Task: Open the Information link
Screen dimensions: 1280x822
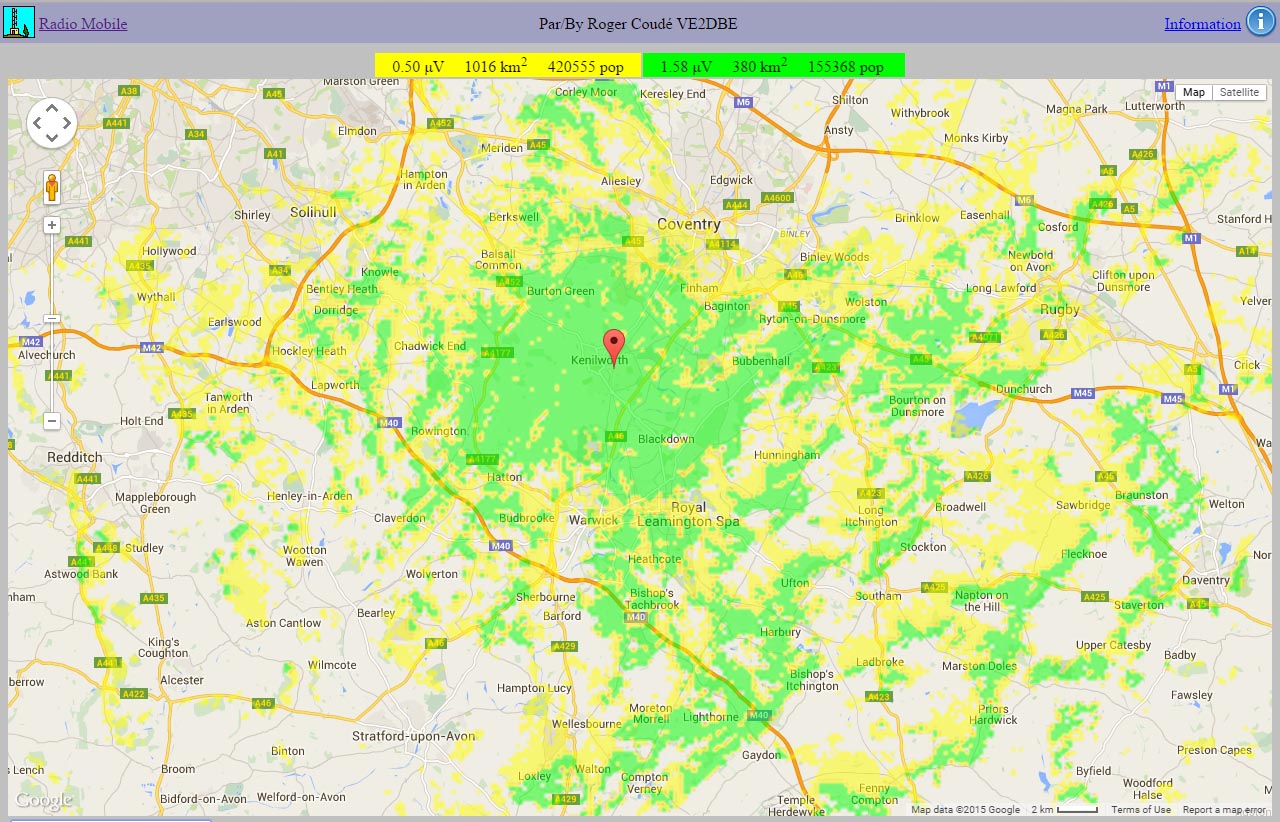Action: pos(1202,24)
